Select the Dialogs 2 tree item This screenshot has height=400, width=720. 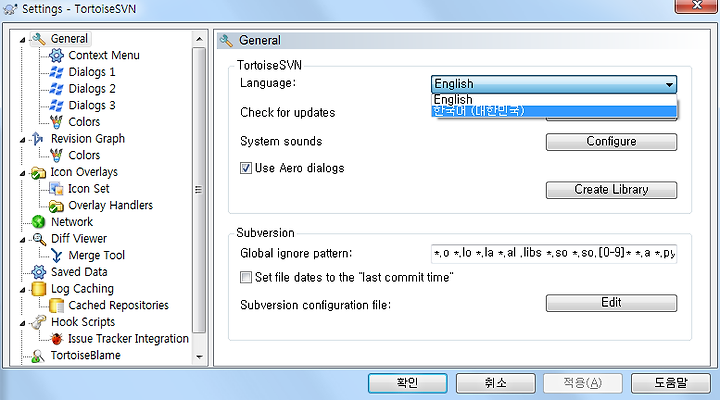92,89
